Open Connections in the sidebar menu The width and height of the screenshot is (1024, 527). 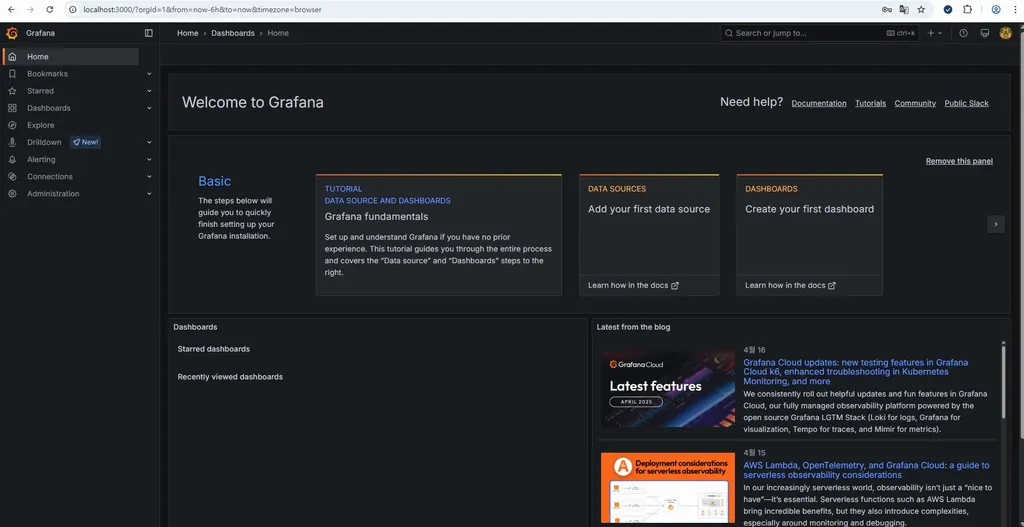50,176
